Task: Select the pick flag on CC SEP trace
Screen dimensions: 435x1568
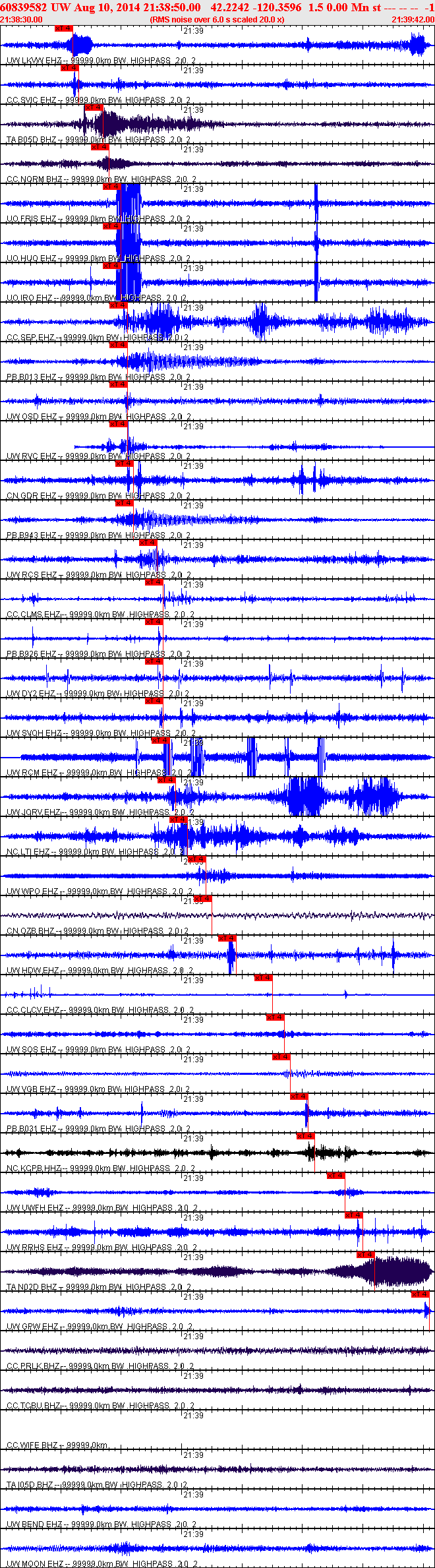Action: pyautogui.click(x=118, y=305)
